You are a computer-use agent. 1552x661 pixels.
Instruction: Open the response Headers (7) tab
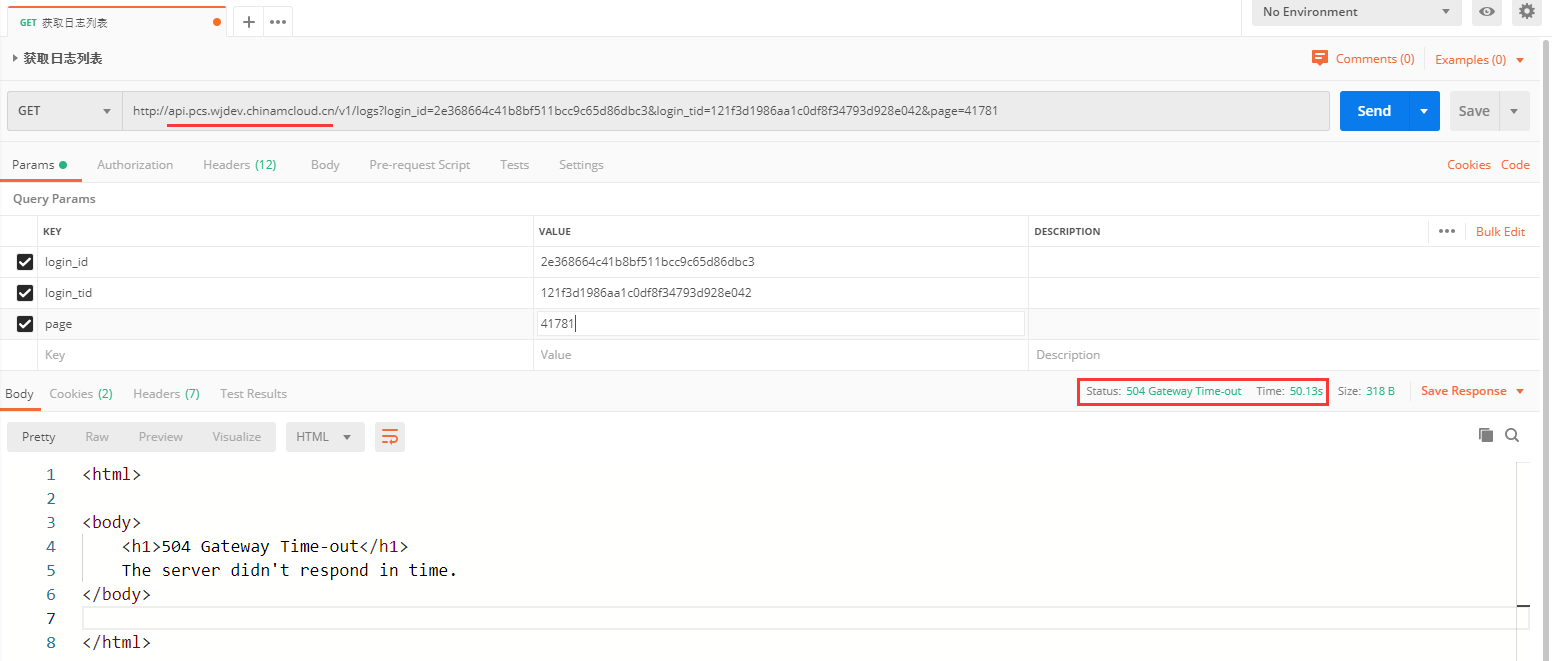[166, 394]
